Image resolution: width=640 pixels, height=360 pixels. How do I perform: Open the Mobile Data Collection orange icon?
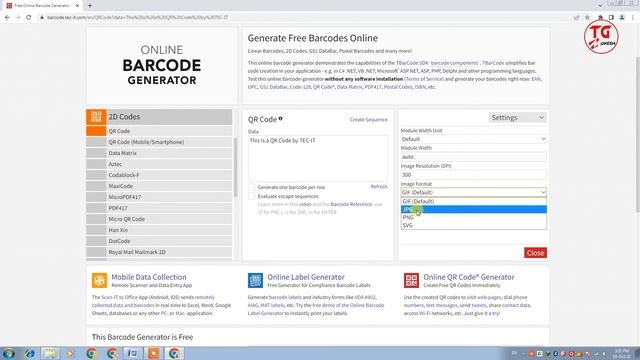pyautogui.click(x=99, y=280)
